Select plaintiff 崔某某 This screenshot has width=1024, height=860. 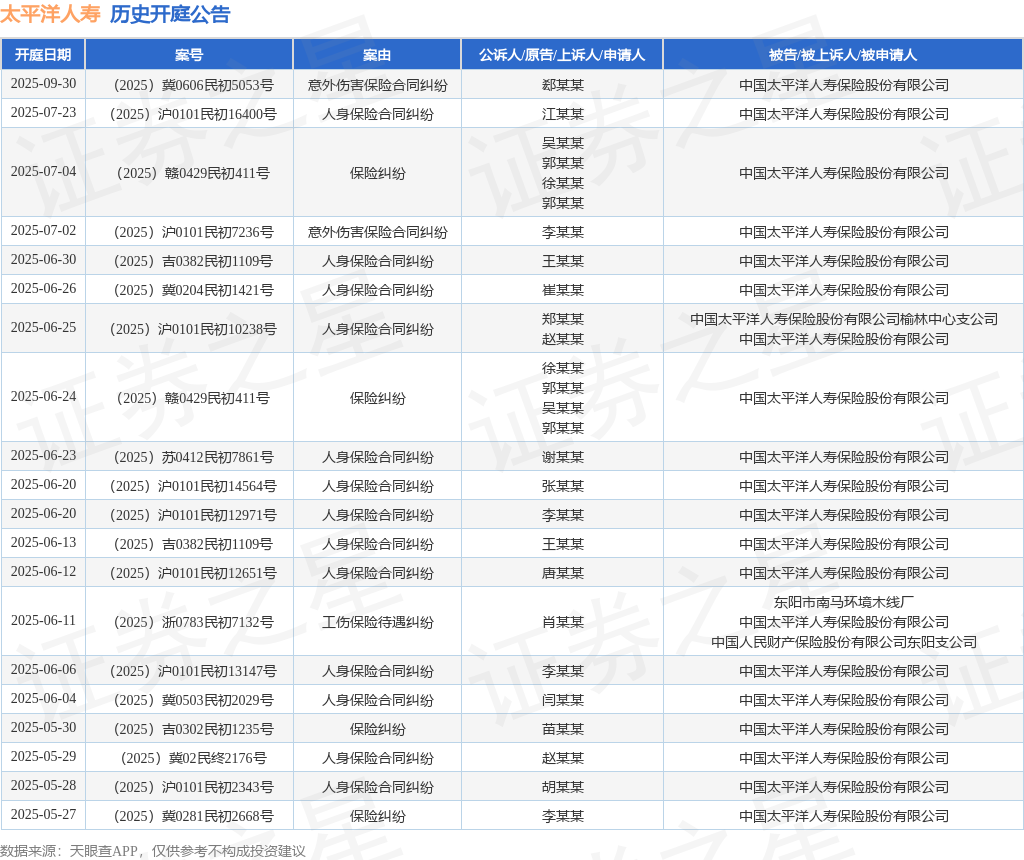coord(562,290)
